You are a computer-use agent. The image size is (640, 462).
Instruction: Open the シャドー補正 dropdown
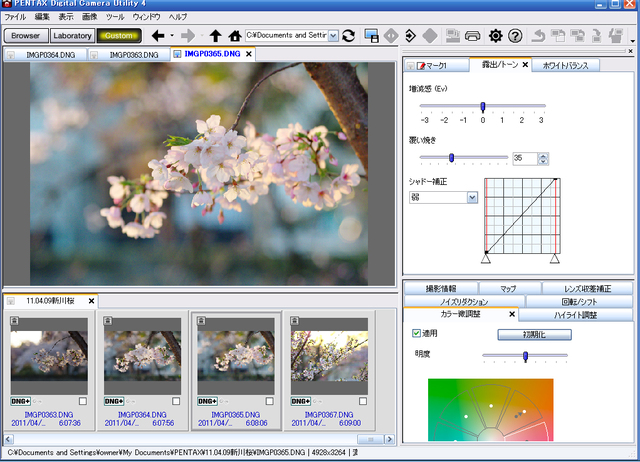(472, 198)
